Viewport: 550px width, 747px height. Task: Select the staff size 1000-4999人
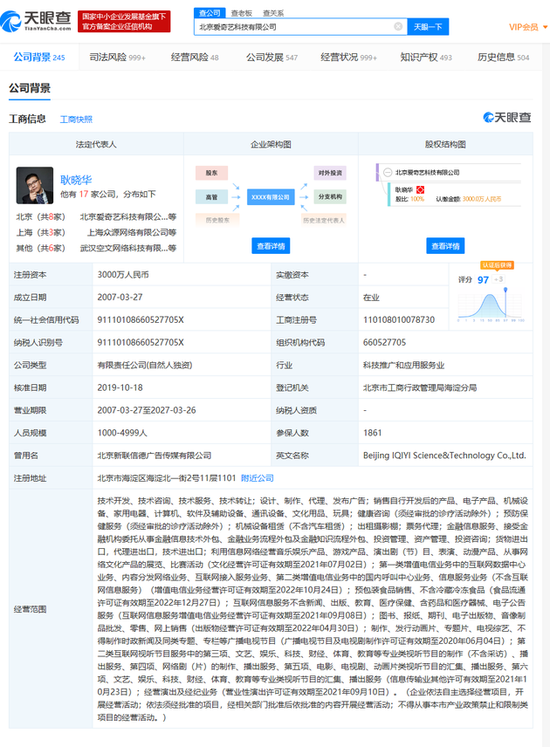(x=122, y=433)
